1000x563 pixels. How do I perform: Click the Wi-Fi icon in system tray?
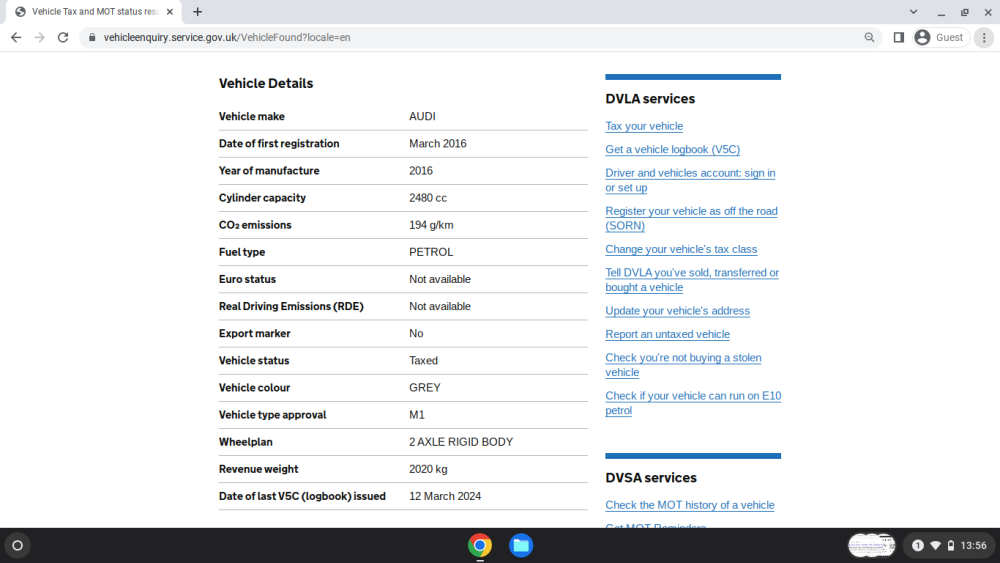(936, 546)
